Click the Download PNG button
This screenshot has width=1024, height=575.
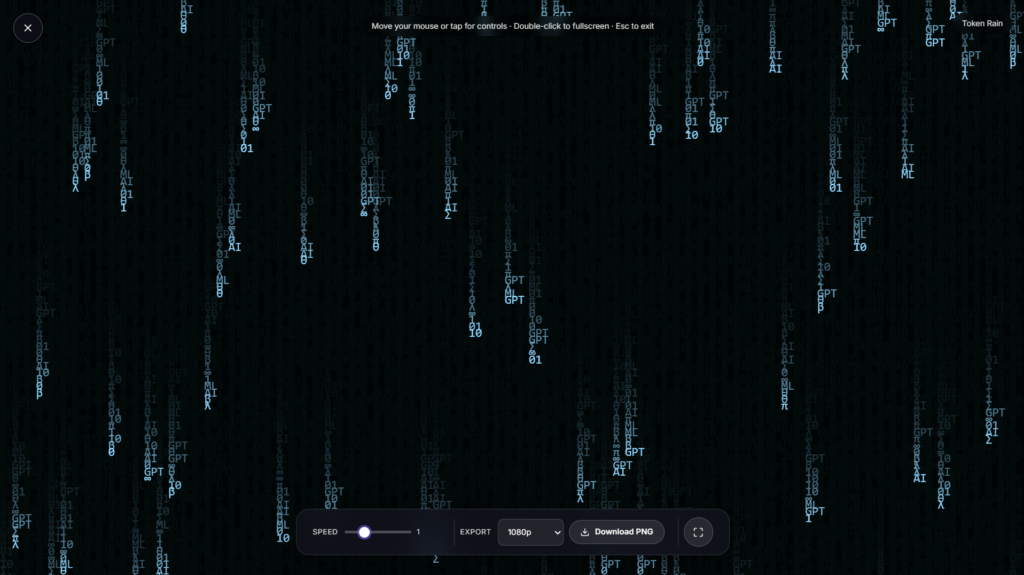(x=616, y=532)
